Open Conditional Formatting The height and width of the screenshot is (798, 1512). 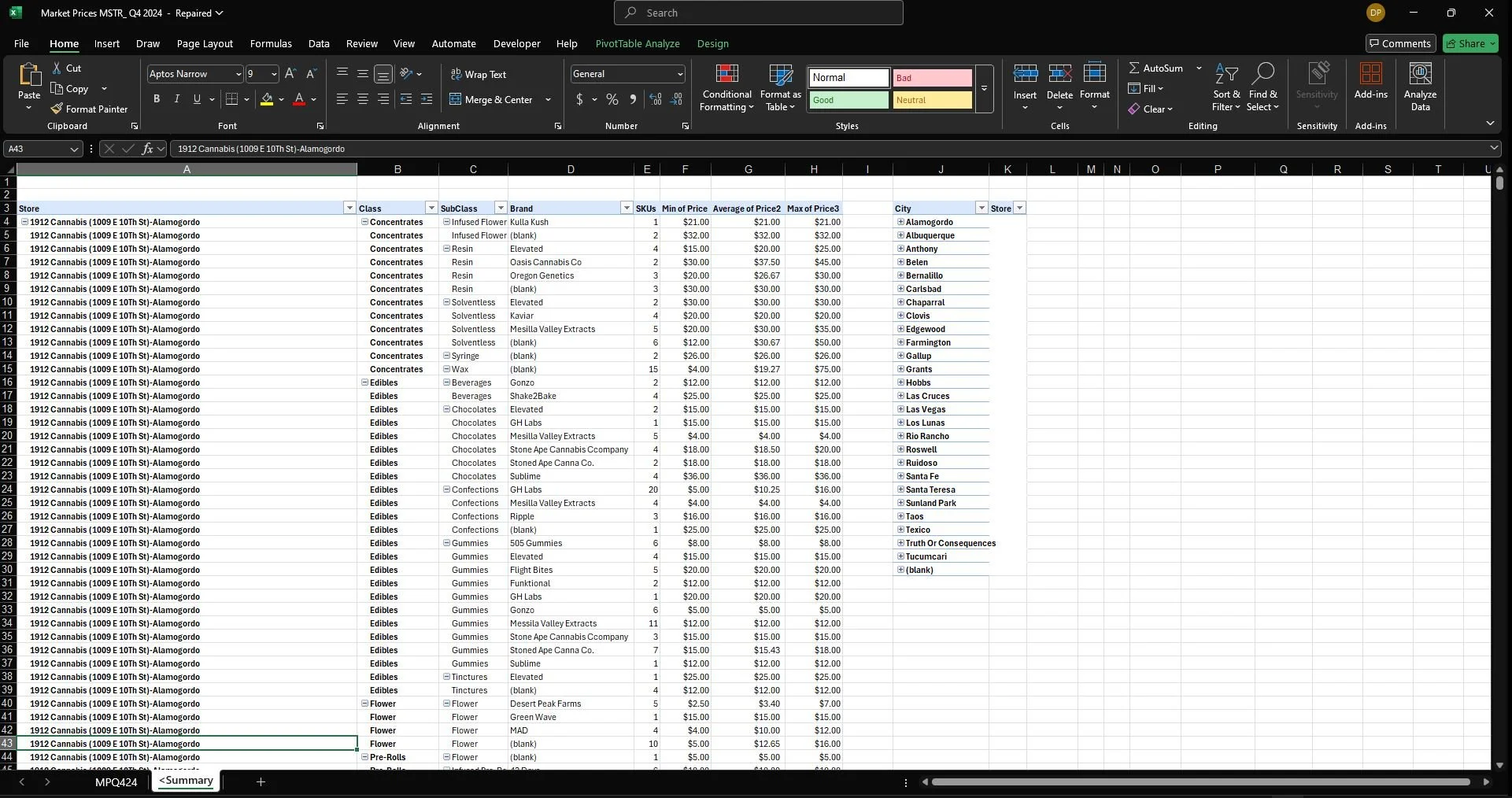point(727,87)
